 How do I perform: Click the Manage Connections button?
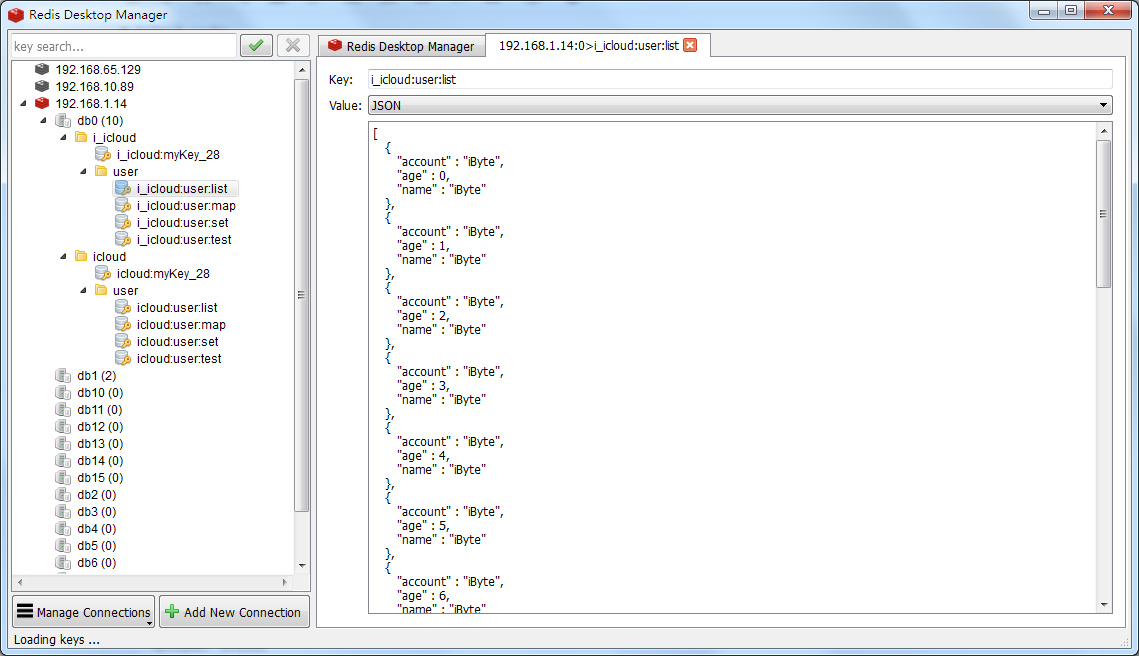[x=84, y=612]
